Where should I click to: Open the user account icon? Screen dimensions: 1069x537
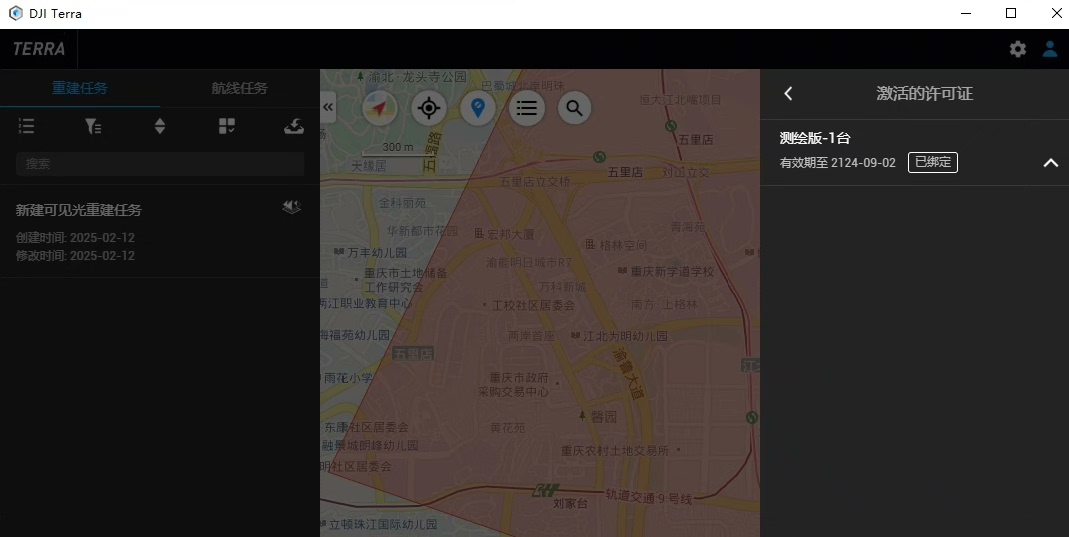coord(1050,49)
